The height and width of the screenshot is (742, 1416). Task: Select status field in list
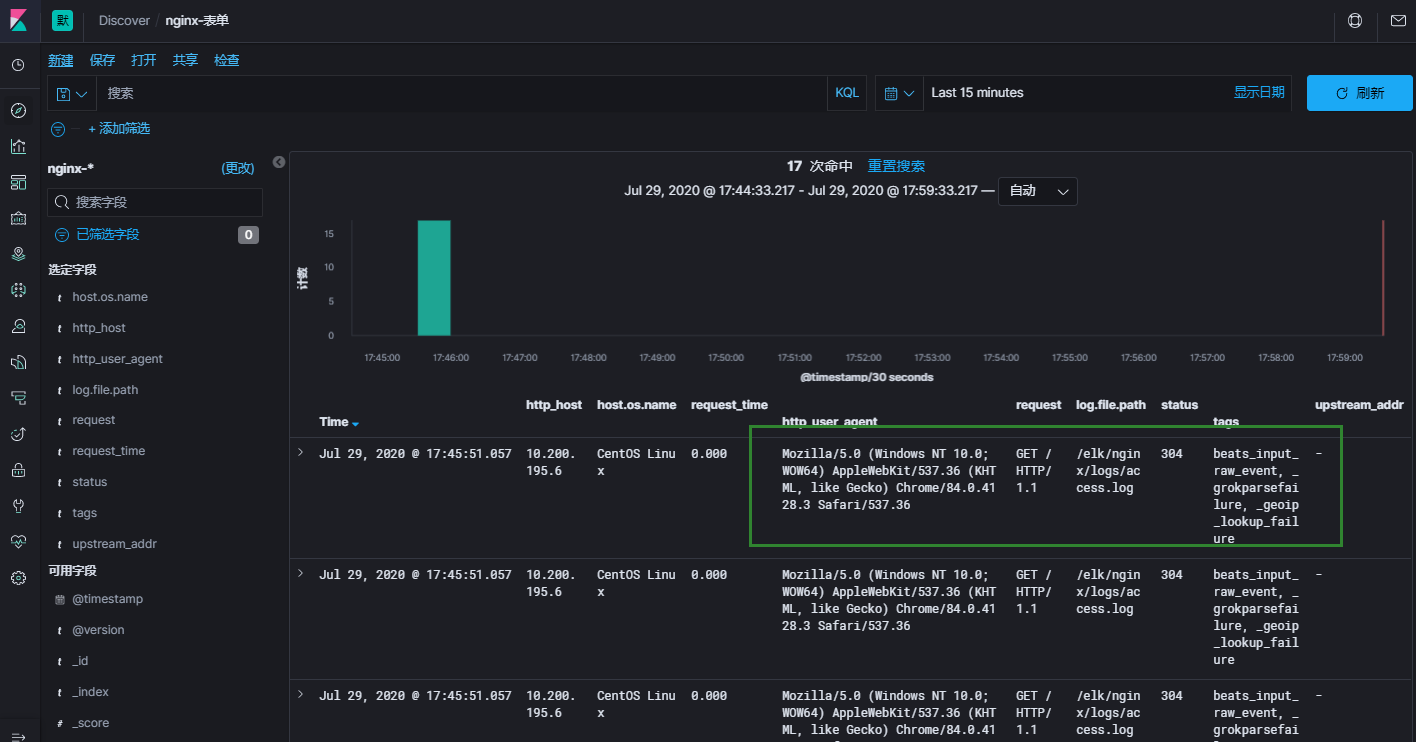pyautogui.click(x=90, y=482)
